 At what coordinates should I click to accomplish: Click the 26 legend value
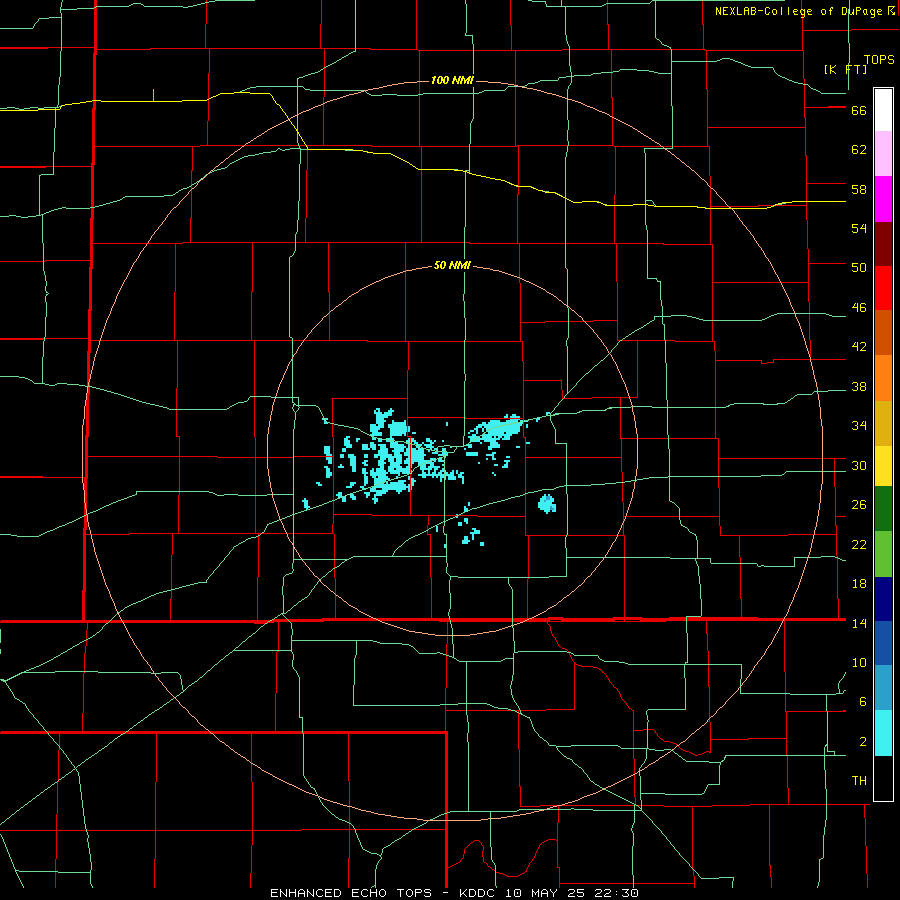pyautogui.click(x=859, y=505)
